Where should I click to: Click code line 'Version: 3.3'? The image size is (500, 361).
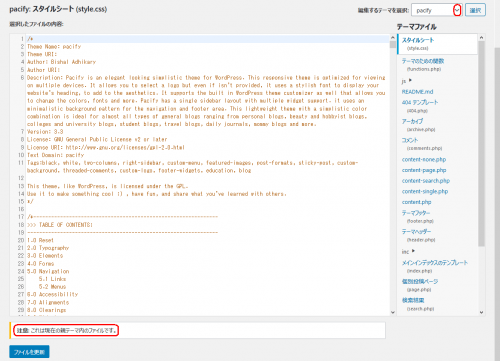point(45,131)
